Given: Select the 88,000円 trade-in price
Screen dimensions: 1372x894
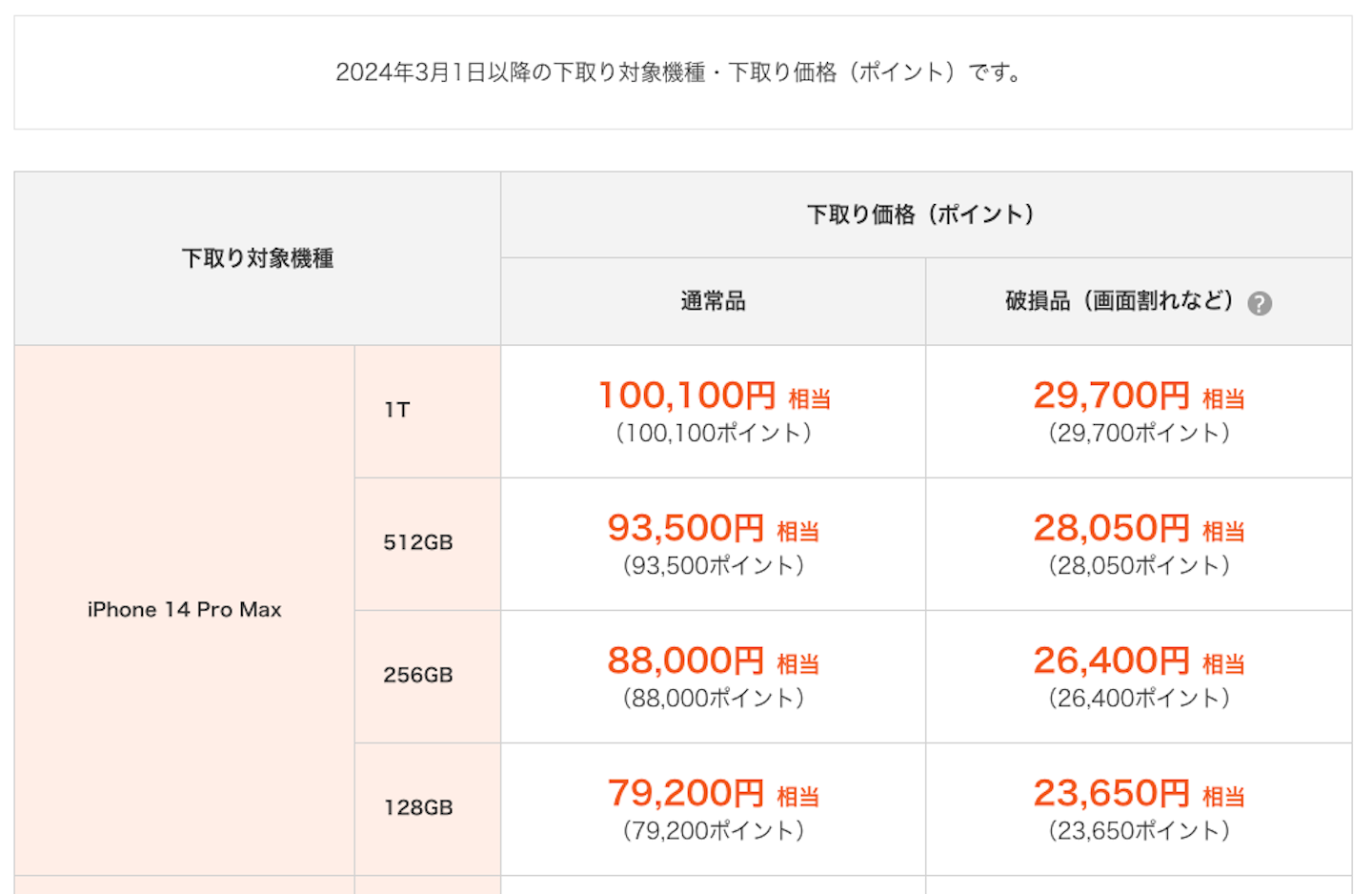Looking at the screenshot, I should 686,660.
